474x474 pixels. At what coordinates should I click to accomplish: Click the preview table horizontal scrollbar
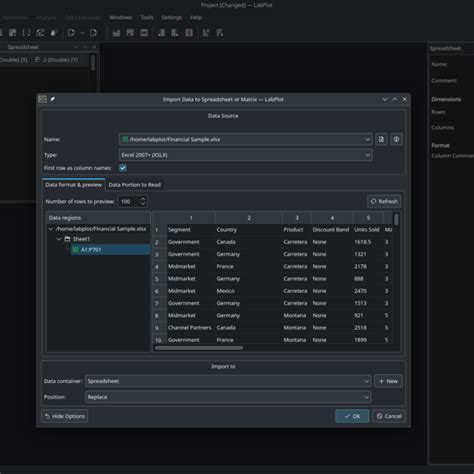pos(199,348)
